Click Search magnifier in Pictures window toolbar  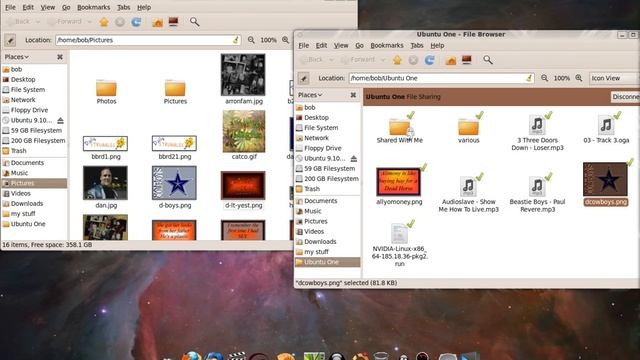click(x=194, y=22)
